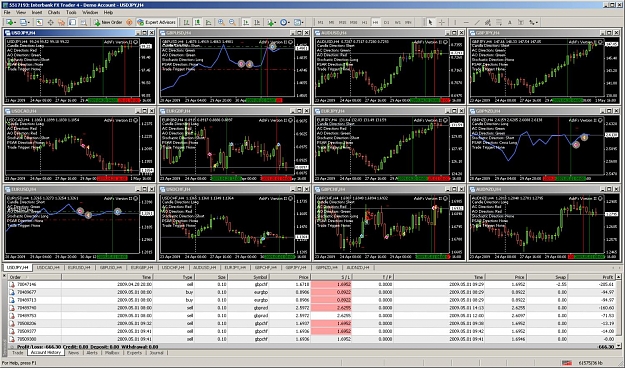Open the Help menu
The width and height of the screenshot is (625, 368).
108,12
